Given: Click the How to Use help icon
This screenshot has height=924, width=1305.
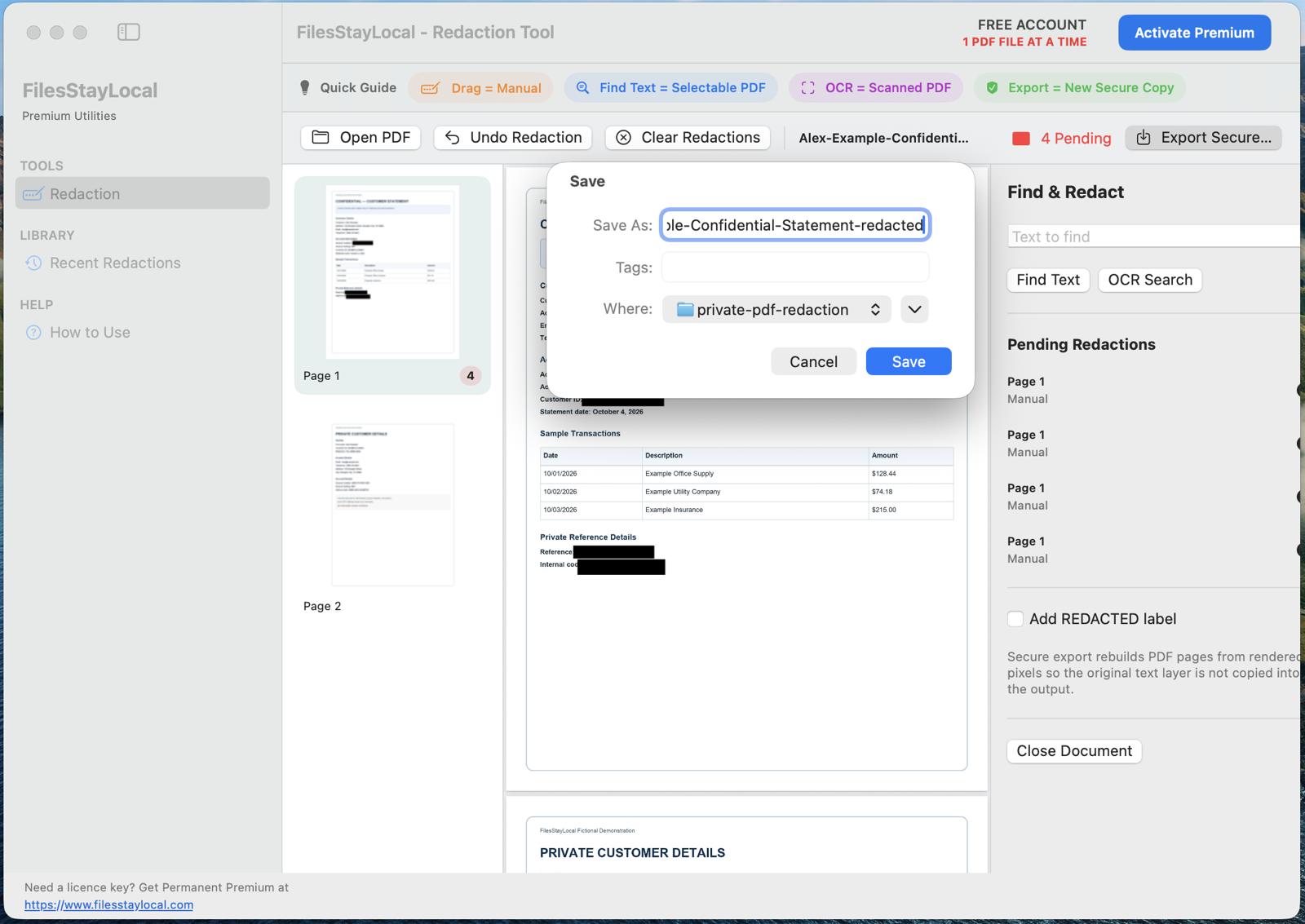Looking at the screenshot, I should coord(33,332).
